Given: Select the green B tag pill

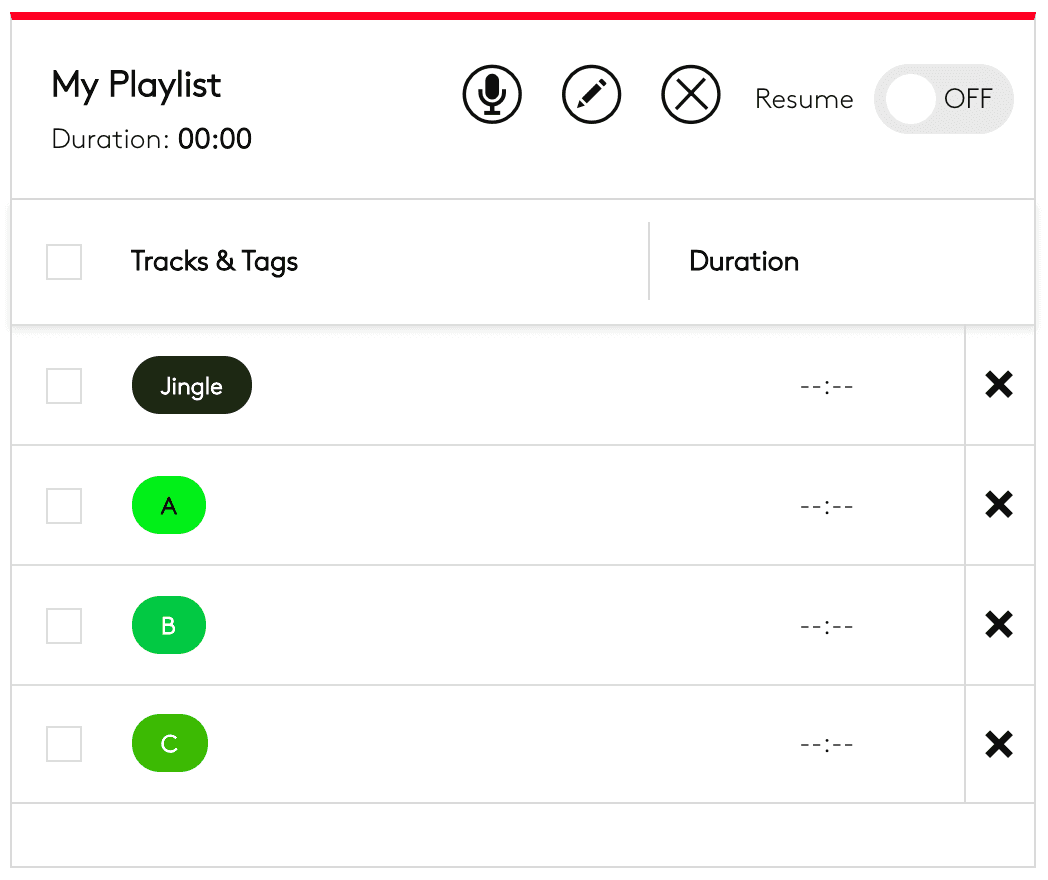Looking at the screenshot, I should coord(169,626).
